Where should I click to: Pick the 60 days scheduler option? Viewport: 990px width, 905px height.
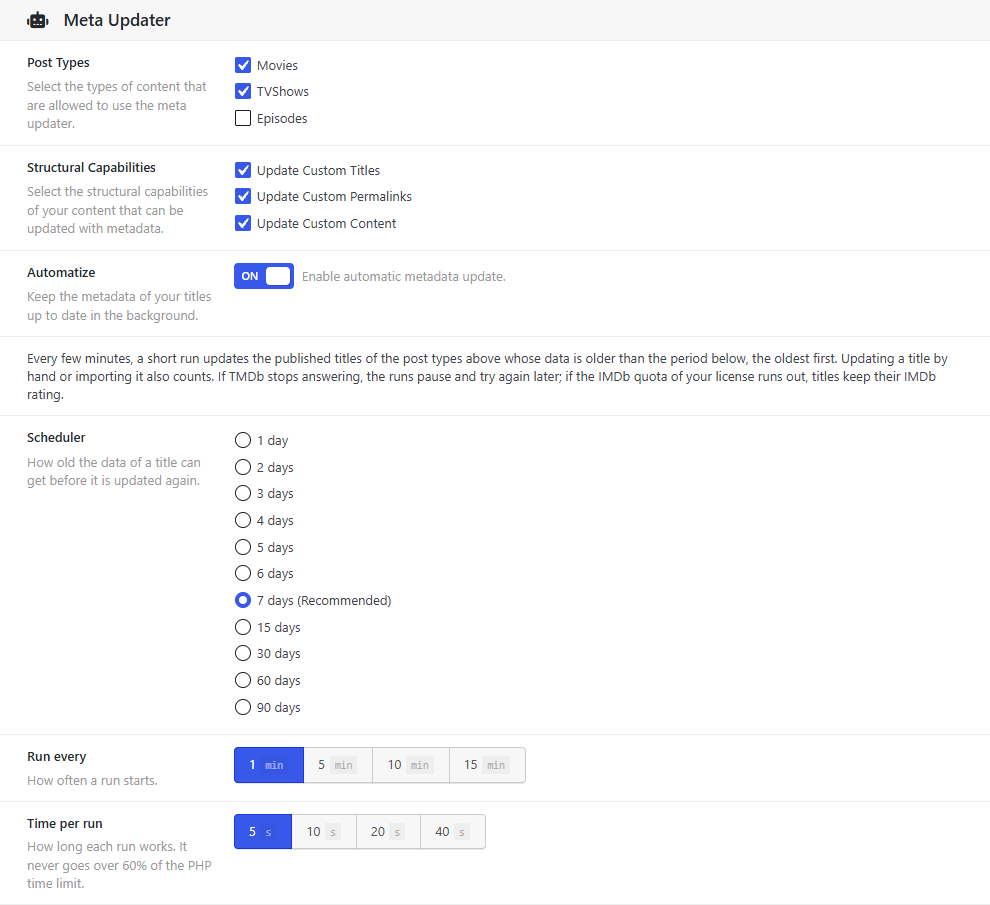click(x=243, y=680)
